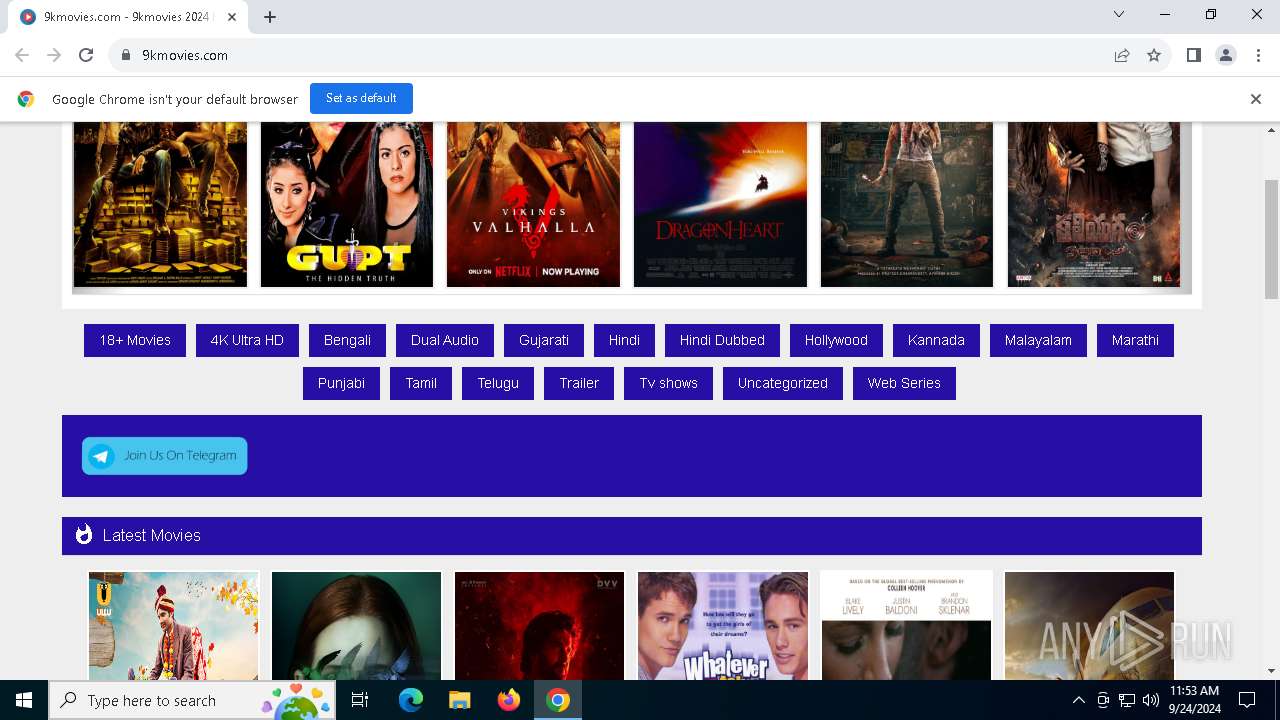Browse Punjabi movies
This screenshot has height=720, width=1280.
point(341,383)
